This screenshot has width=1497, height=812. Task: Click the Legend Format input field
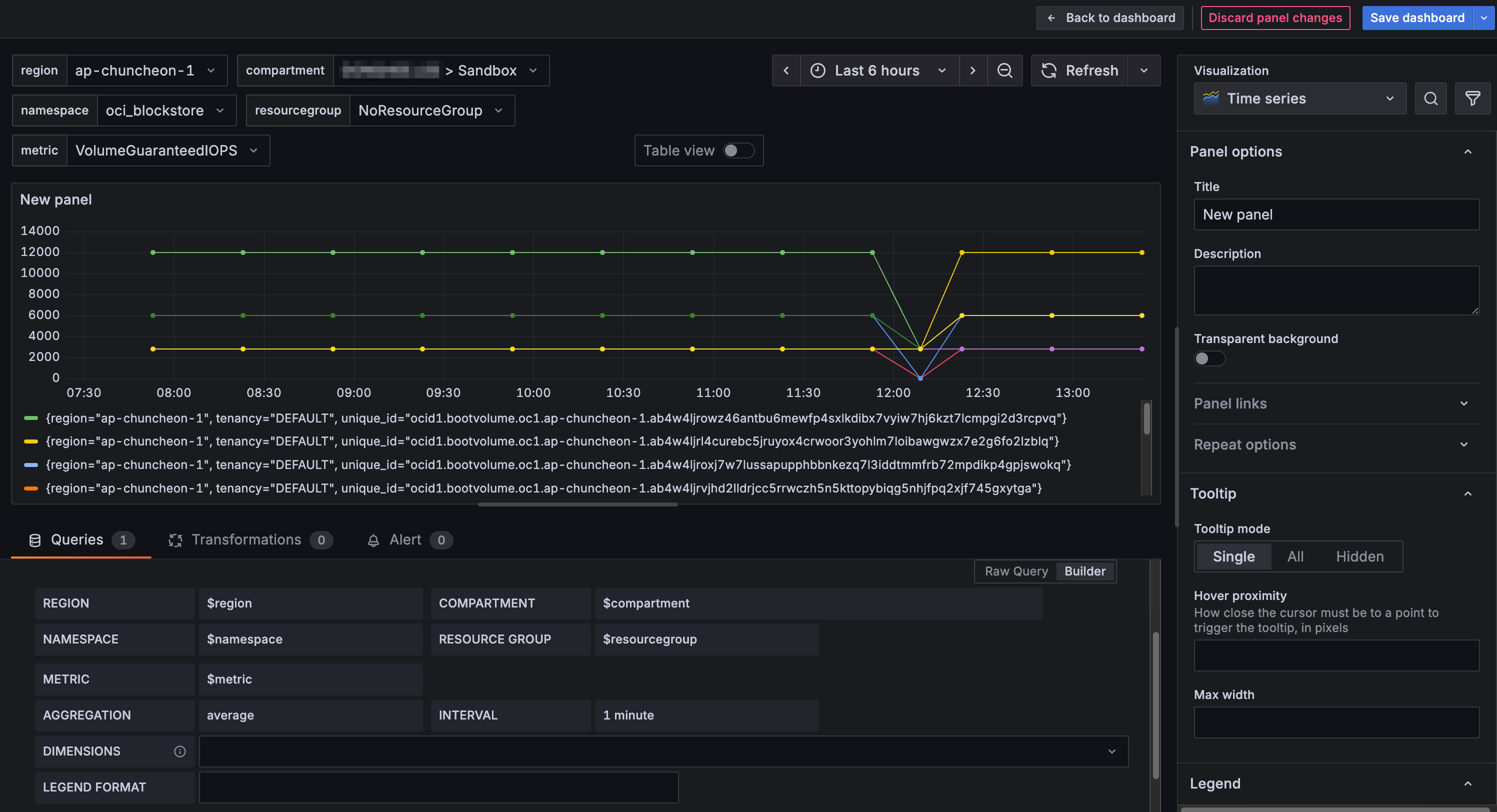(x=438, y=787)
